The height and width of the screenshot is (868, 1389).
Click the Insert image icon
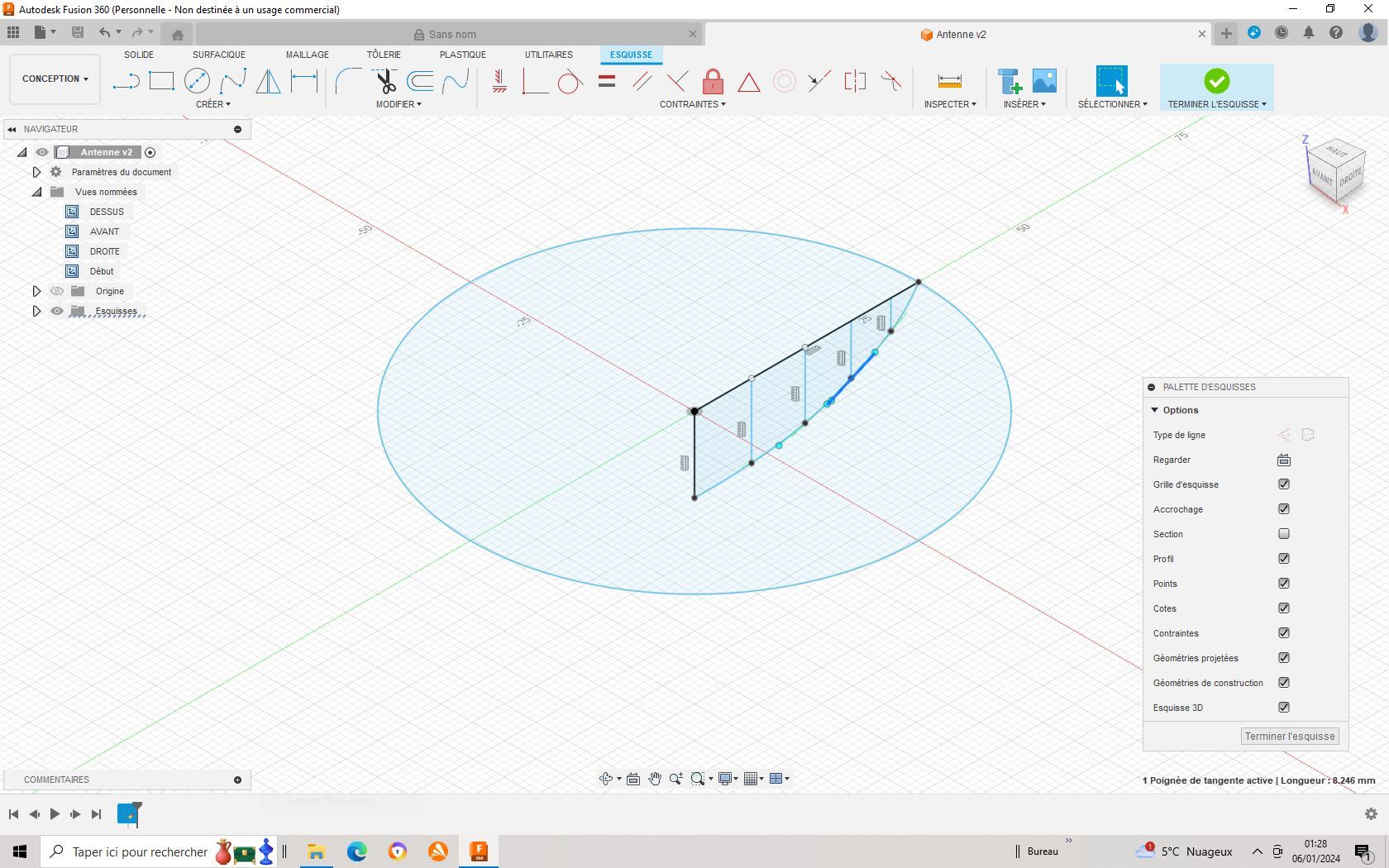tap(1044, 81)
